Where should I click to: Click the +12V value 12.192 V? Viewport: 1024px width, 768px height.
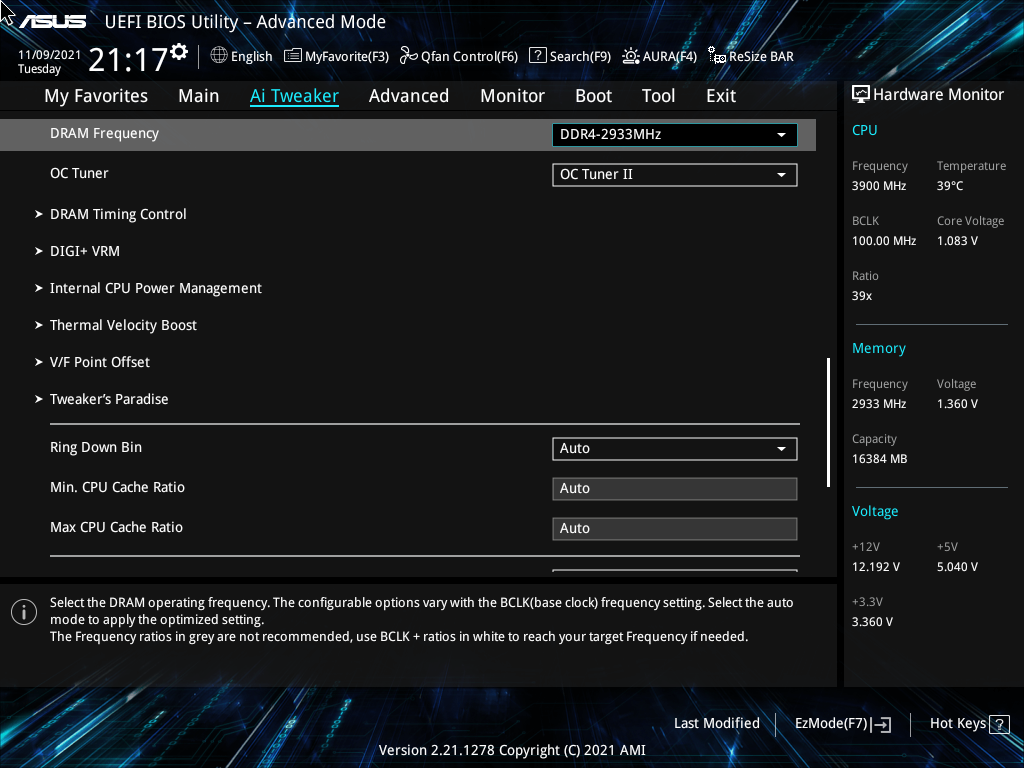pyautogui.click(x=876, y=567)
